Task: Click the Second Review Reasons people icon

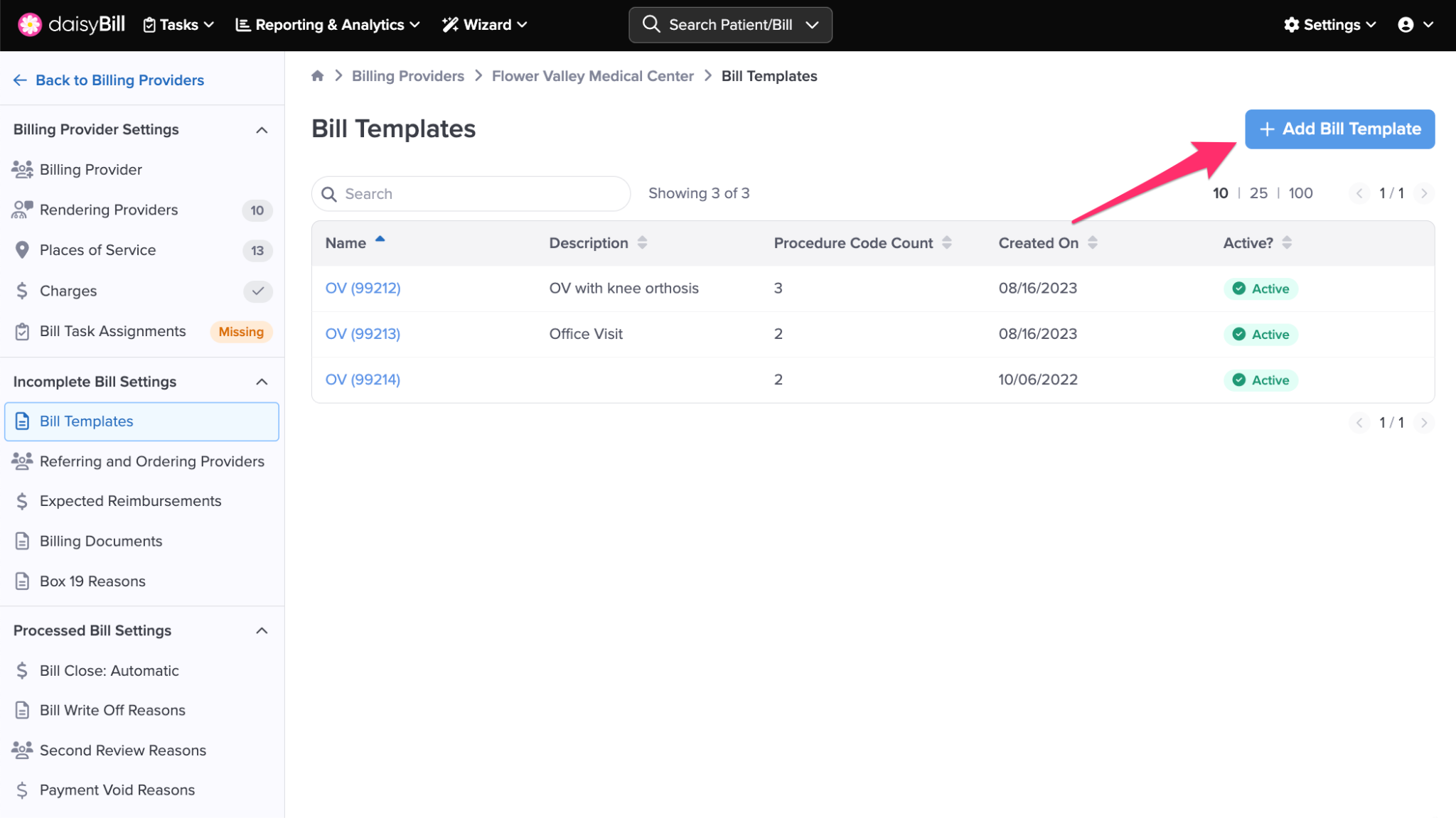Action: click(x=22, y=750)
